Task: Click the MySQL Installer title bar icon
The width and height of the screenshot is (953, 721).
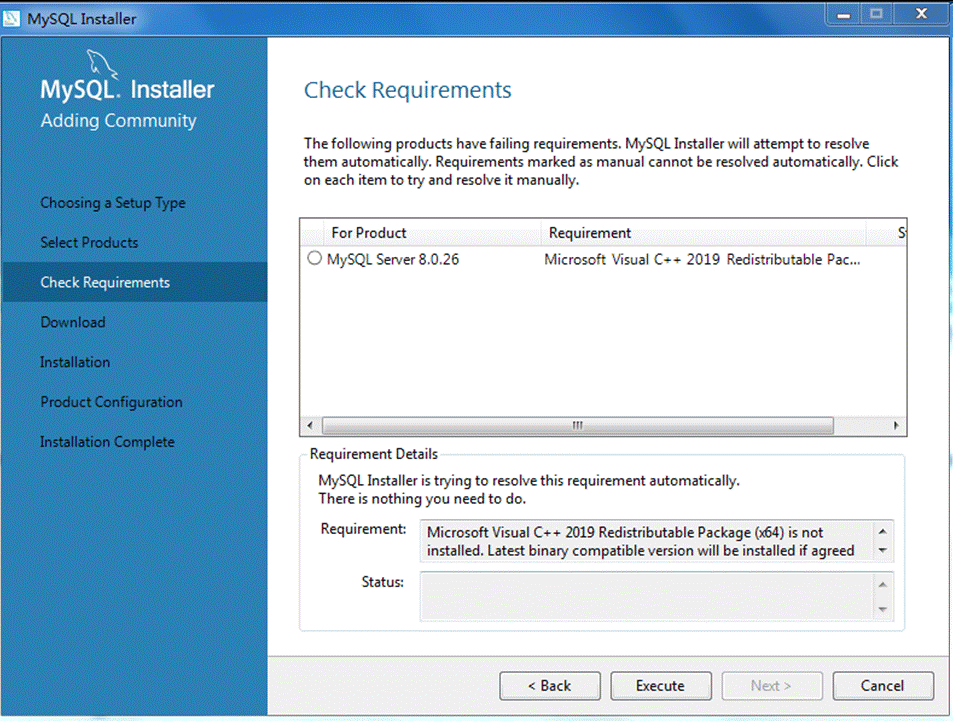Action: point(11,19)
